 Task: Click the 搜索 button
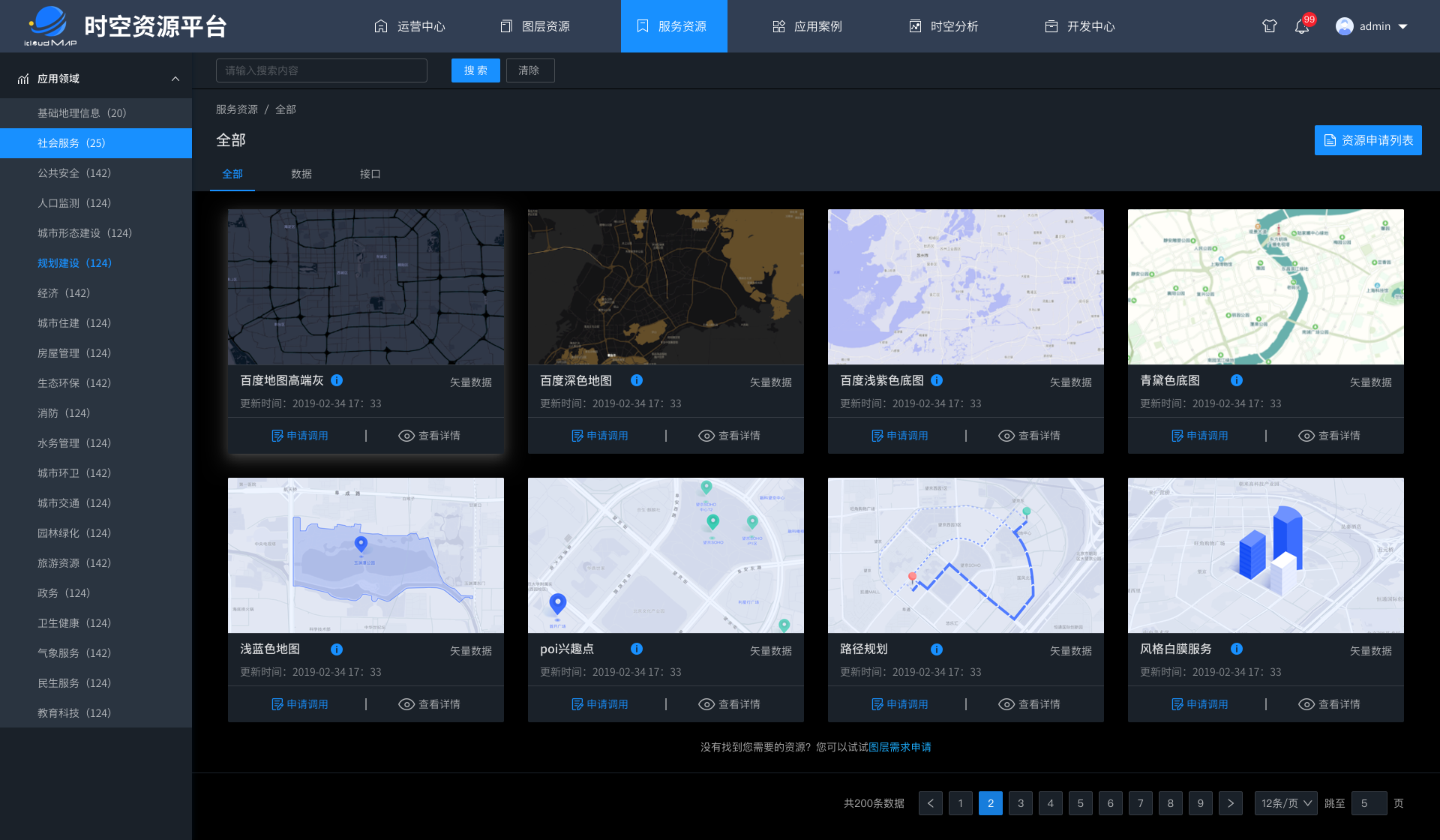[475, 70]
